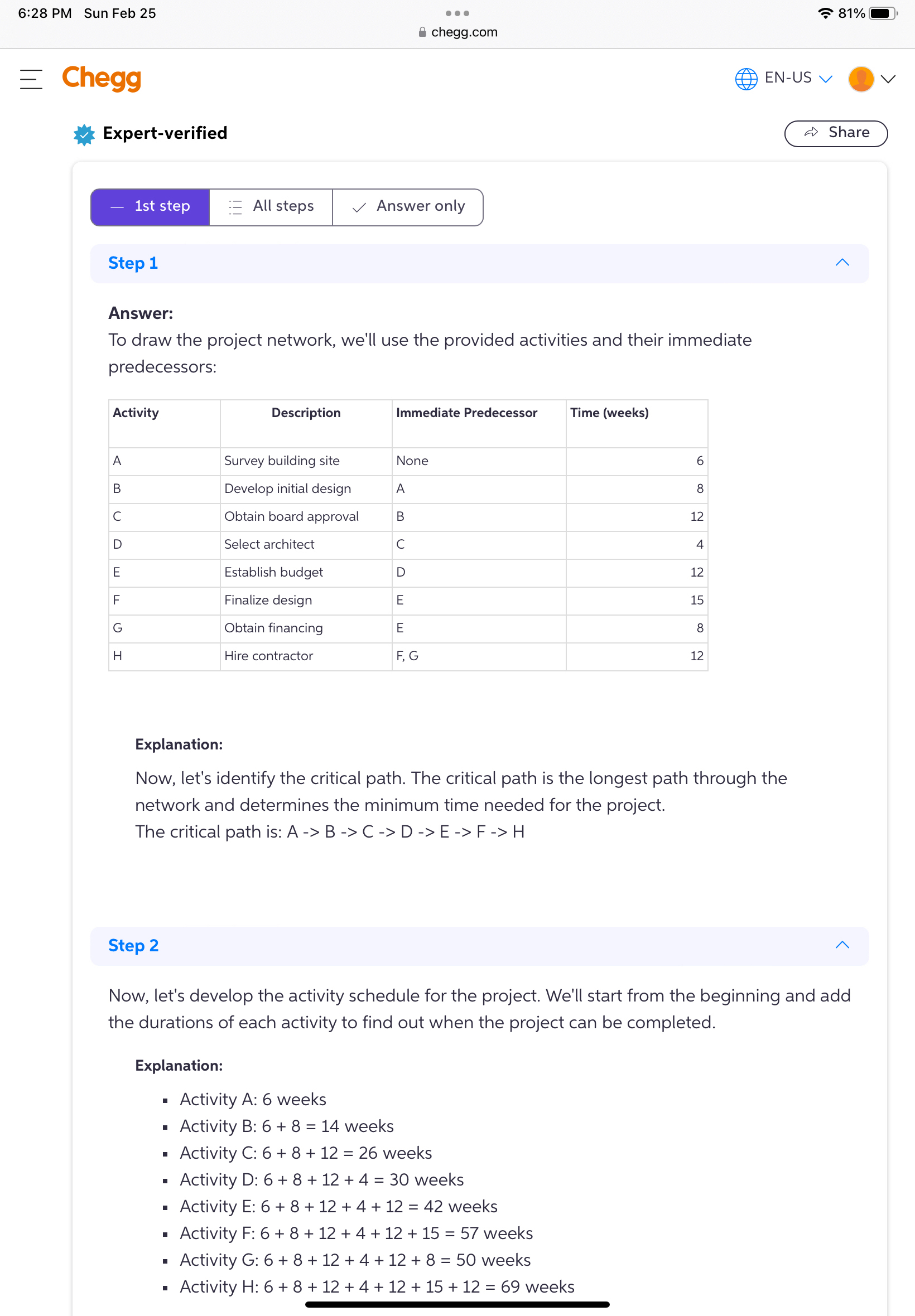Select the 1st step view
Image resolution: width=915 pixels, height=1316 pixels.
150,206
